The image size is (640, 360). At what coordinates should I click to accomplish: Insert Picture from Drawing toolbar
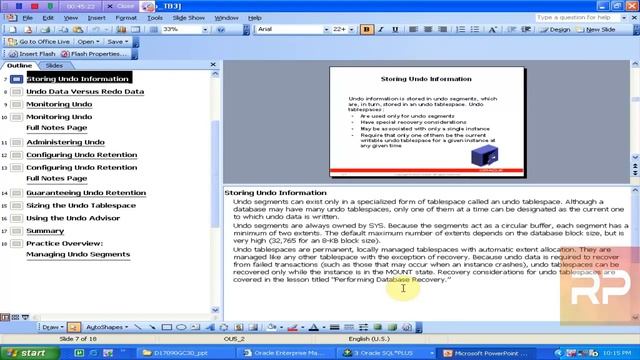(x=253, y=327)
